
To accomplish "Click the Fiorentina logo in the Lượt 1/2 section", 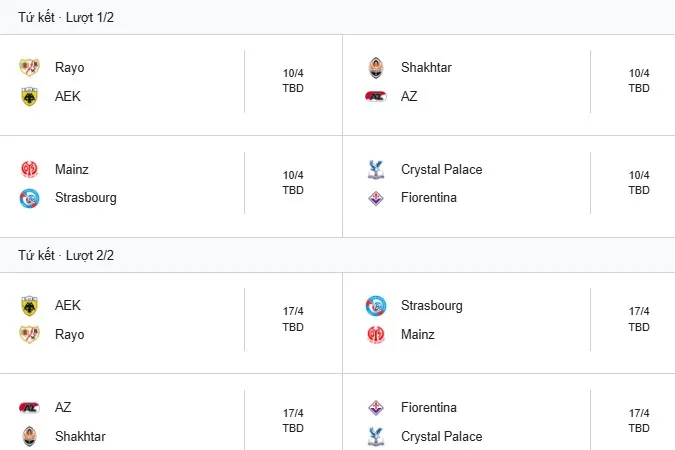I will pos(374,198).
